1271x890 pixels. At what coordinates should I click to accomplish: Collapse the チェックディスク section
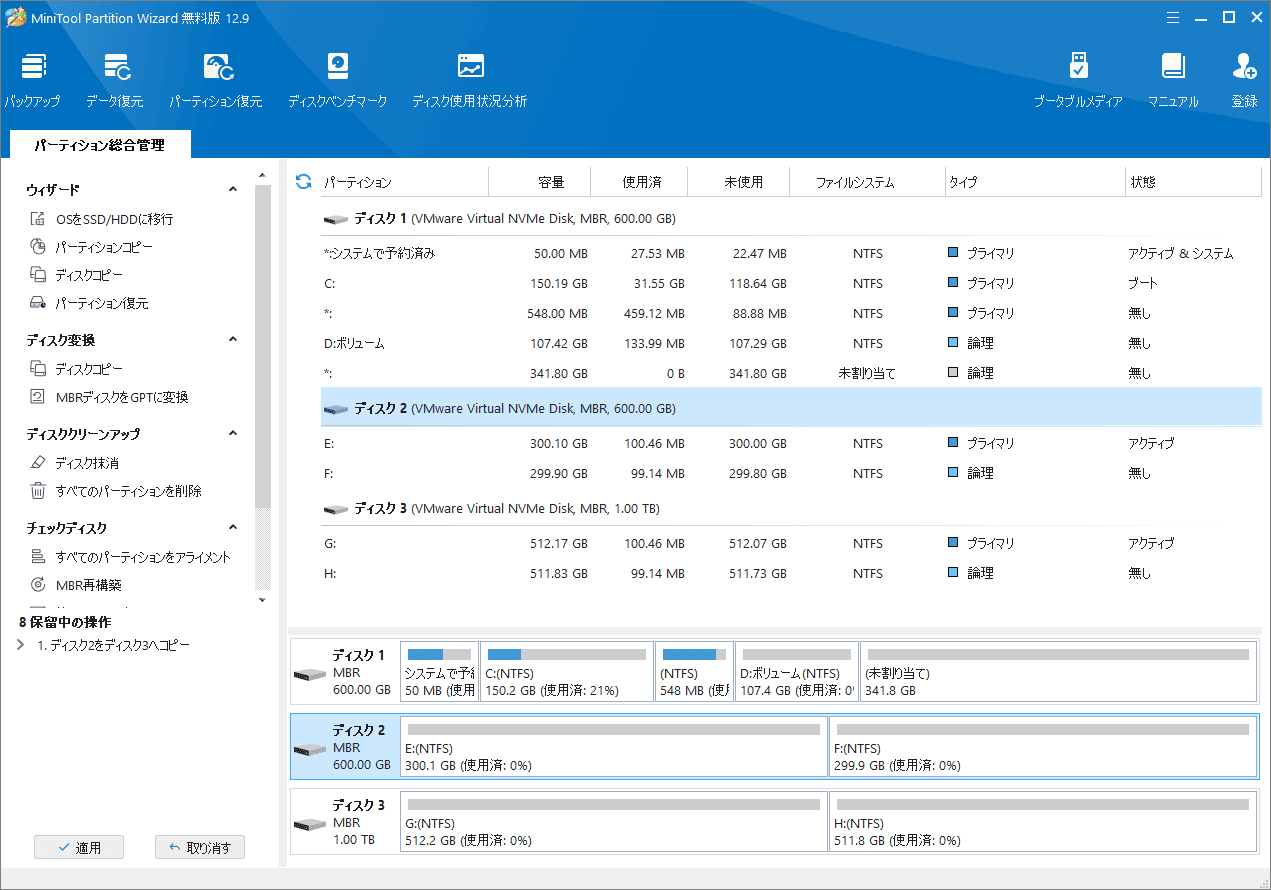233,528
